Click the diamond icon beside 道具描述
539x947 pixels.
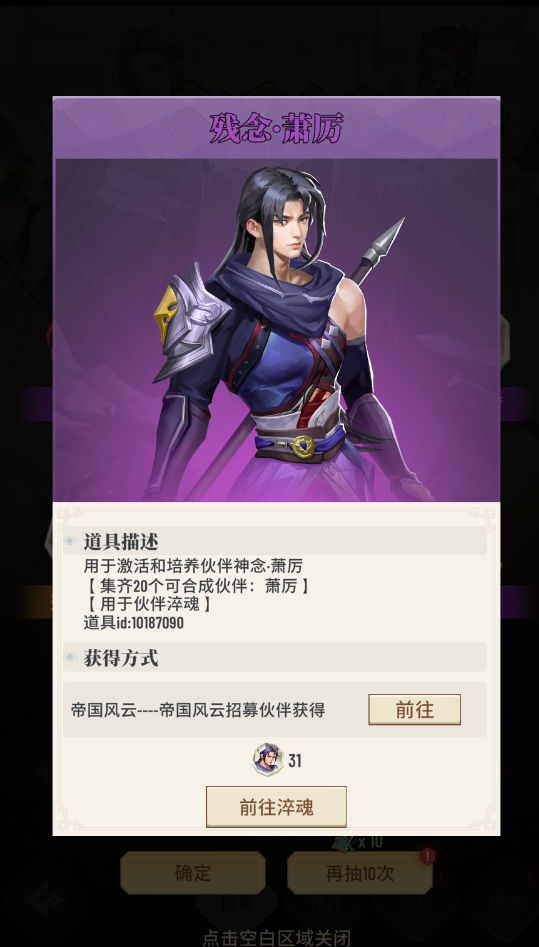point(71,540)
